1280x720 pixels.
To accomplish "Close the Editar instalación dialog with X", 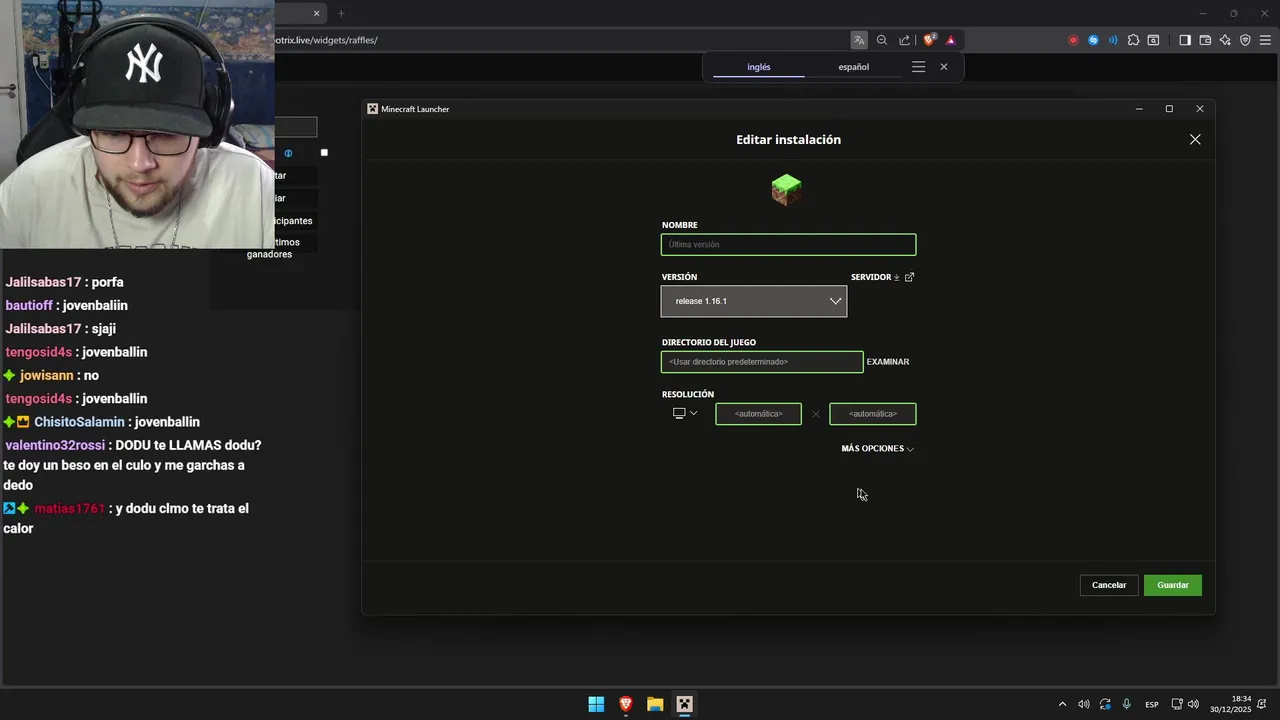I will coord(1195,140).
